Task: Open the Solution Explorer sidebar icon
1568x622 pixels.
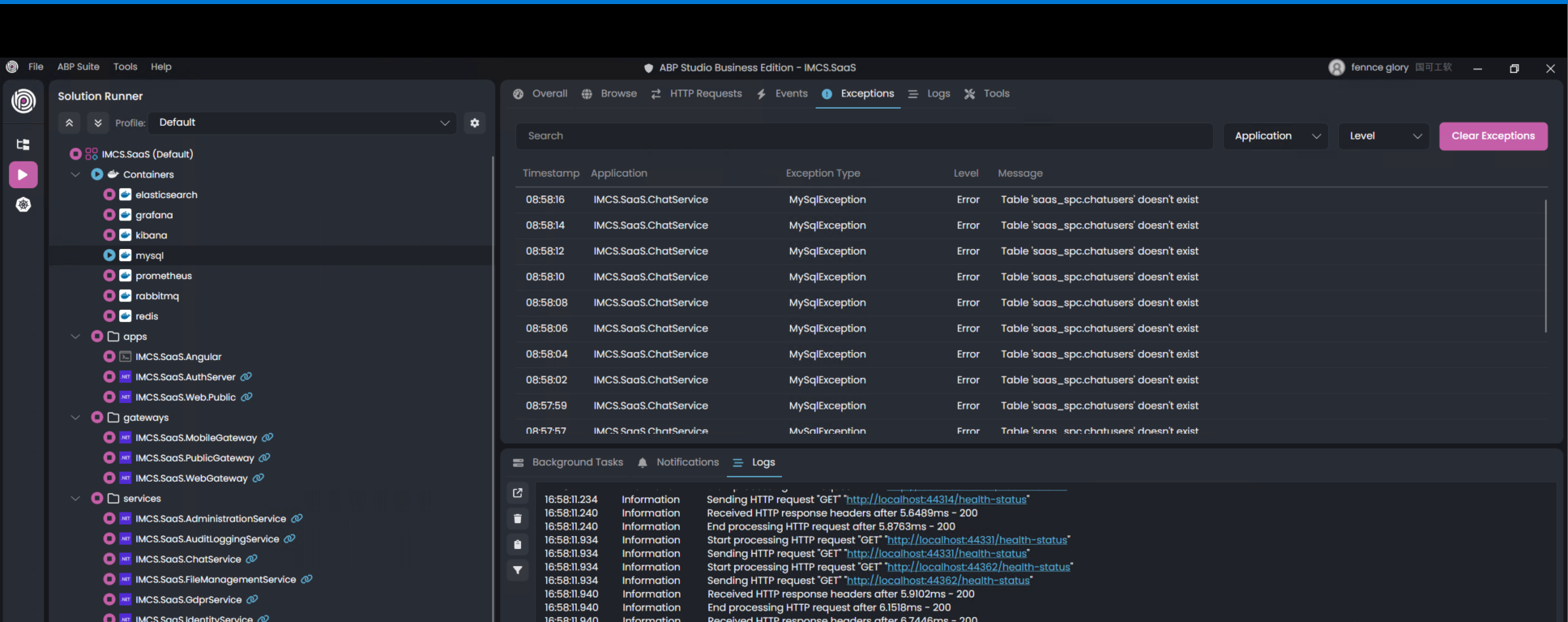Action: (x=23, y=144)
